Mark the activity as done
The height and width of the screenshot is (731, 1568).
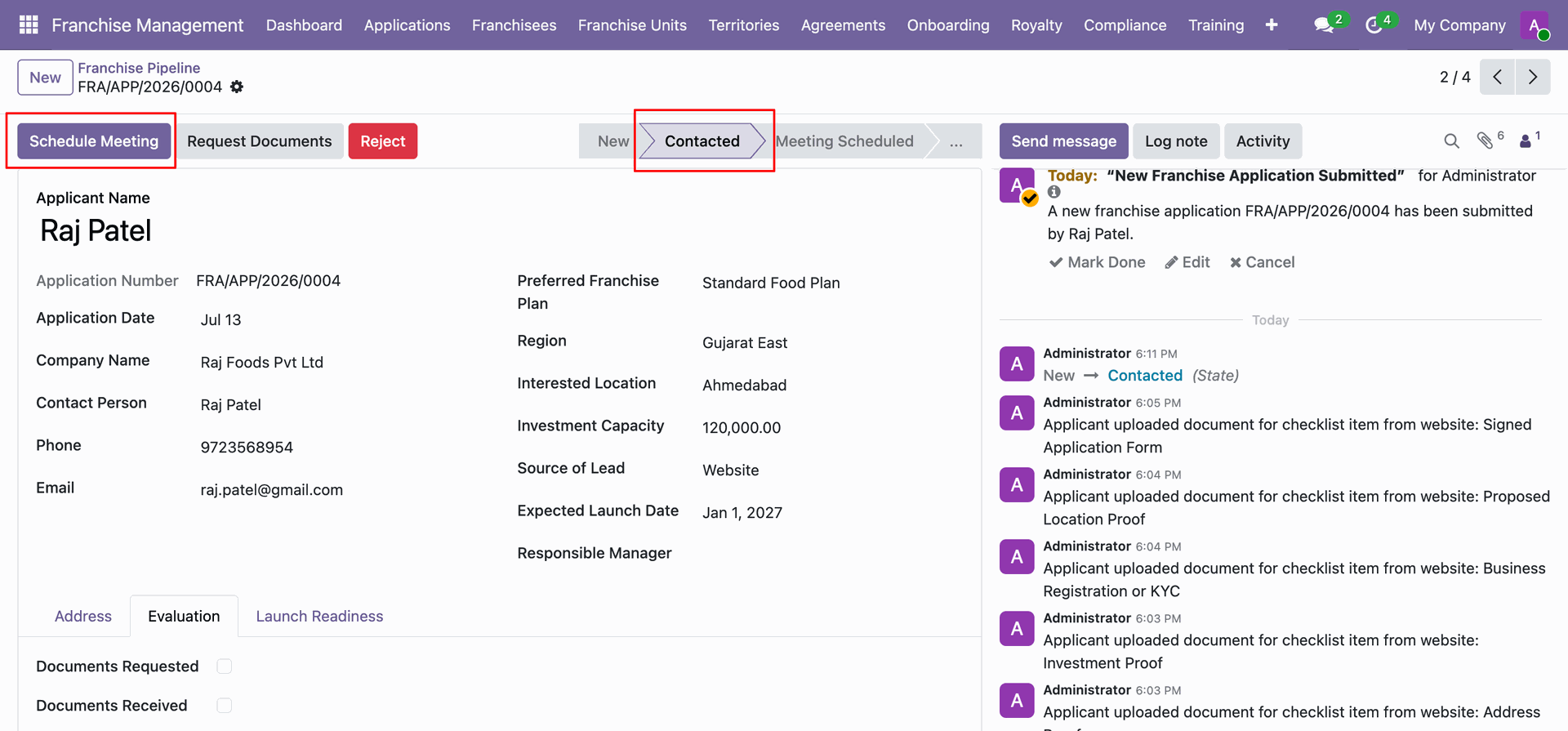(1097, 262)
